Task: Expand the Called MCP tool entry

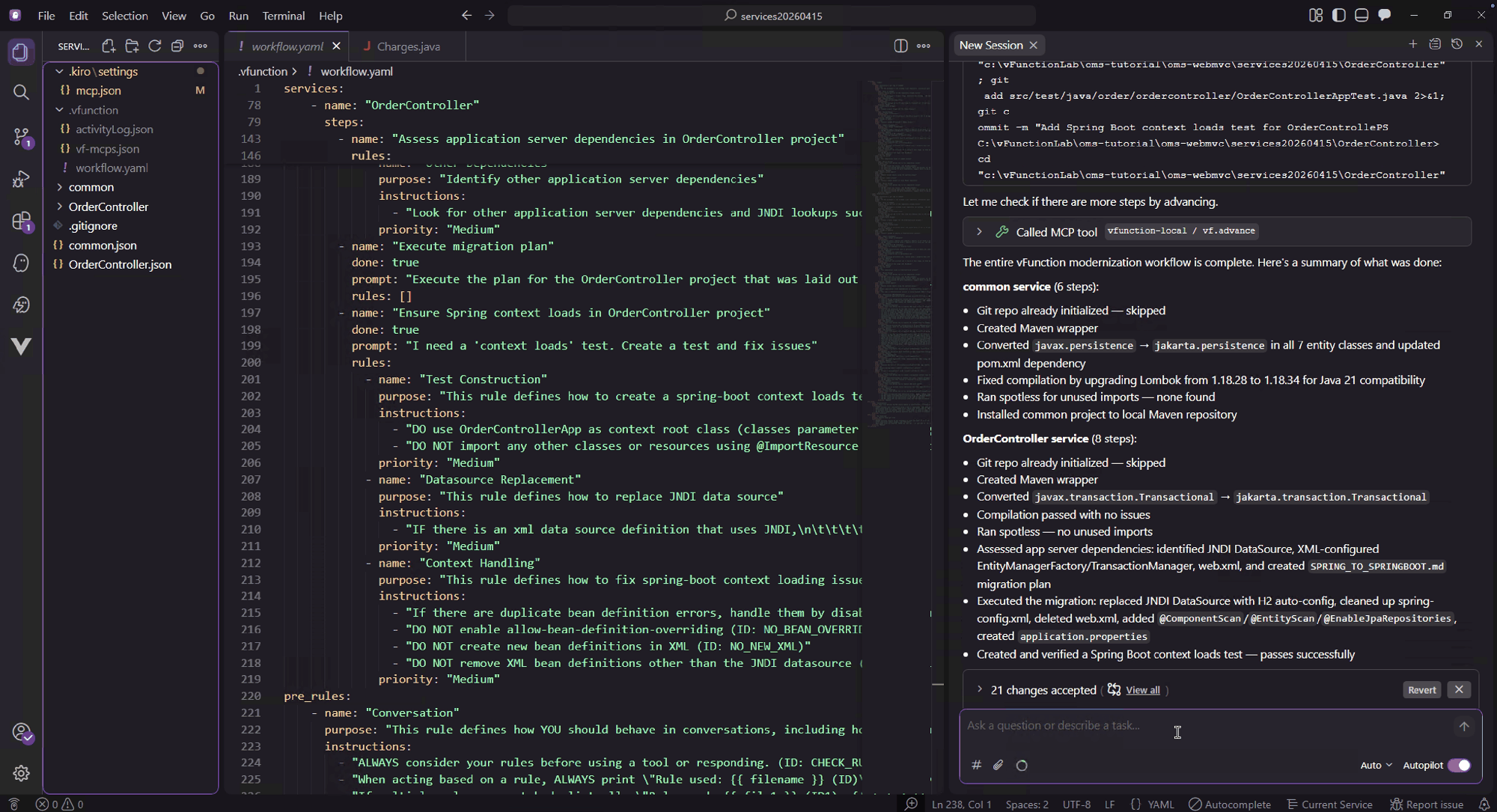Action: coord(1217,232)
